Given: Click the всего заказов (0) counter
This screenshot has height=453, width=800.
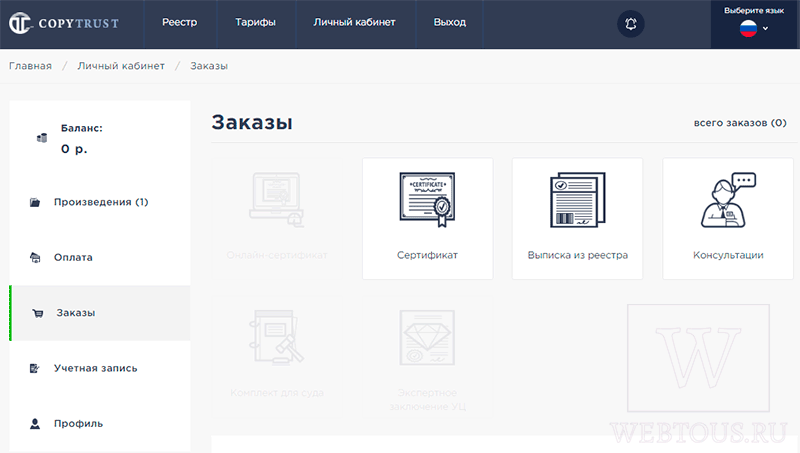Looking at the screenshot, I should (740, 123).
